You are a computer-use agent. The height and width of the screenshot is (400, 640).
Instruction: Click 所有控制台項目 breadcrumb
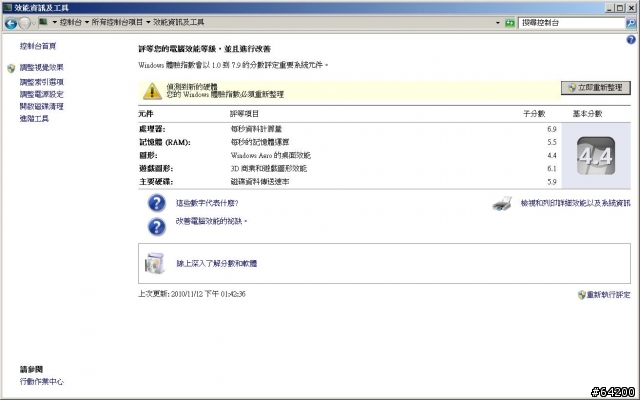[x=117, y=22]
